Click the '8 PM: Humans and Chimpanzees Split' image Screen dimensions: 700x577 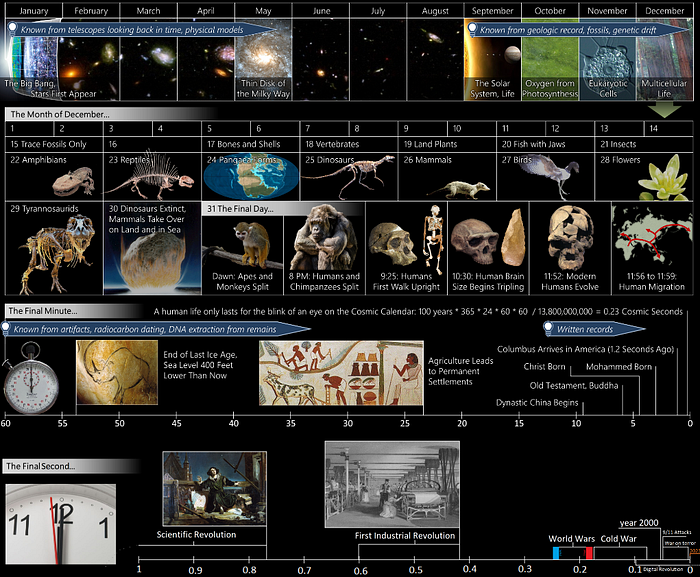coord(324,237)
